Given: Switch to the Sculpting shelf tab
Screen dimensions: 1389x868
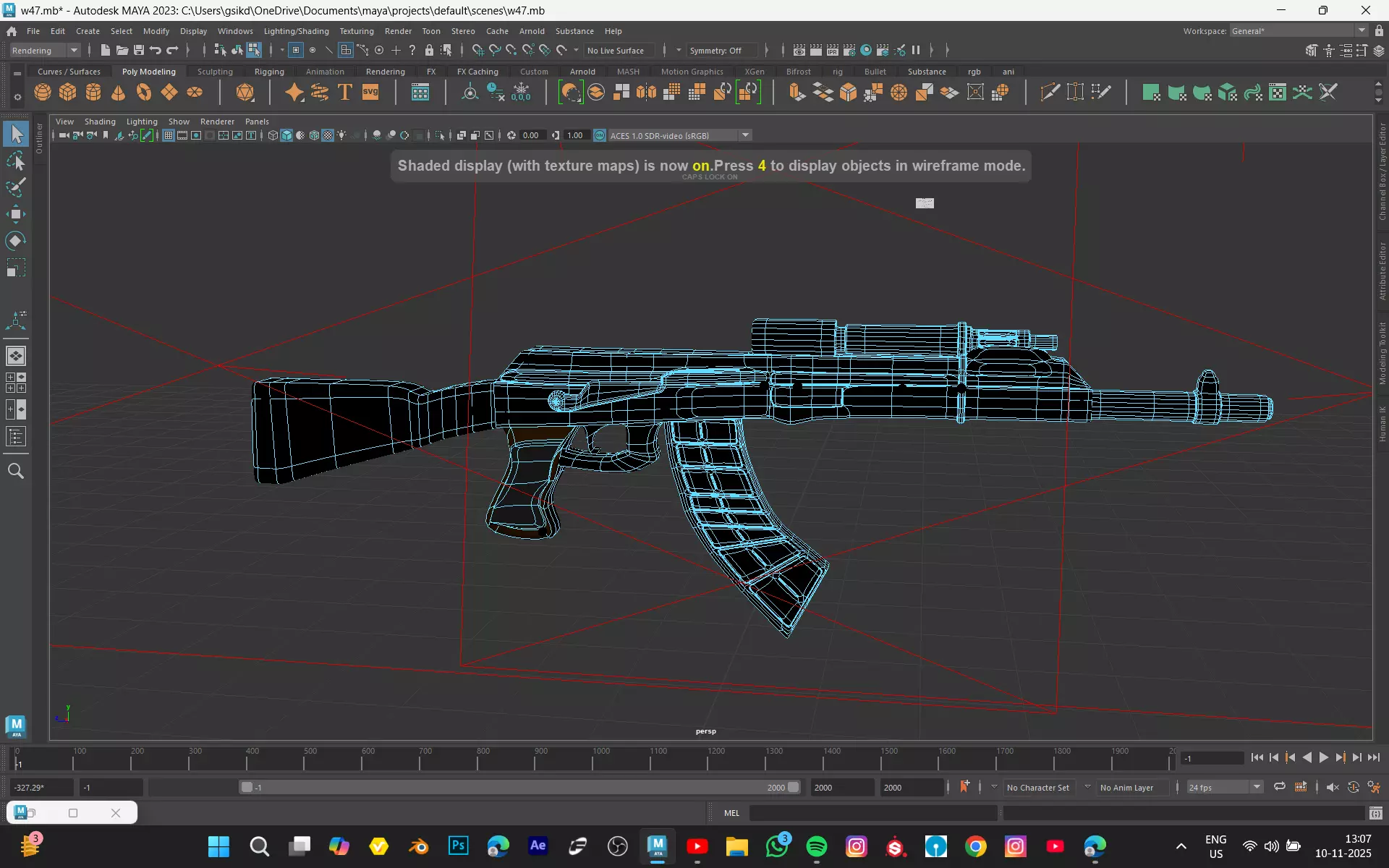Looking at the screenshot, I should [x=215, y=72].
